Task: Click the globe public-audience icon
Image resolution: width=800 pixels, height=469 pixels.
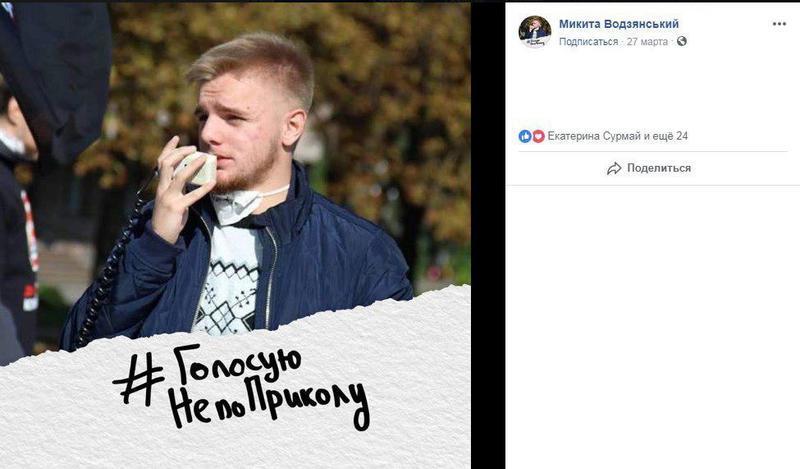Action: [x=682, y=41]
